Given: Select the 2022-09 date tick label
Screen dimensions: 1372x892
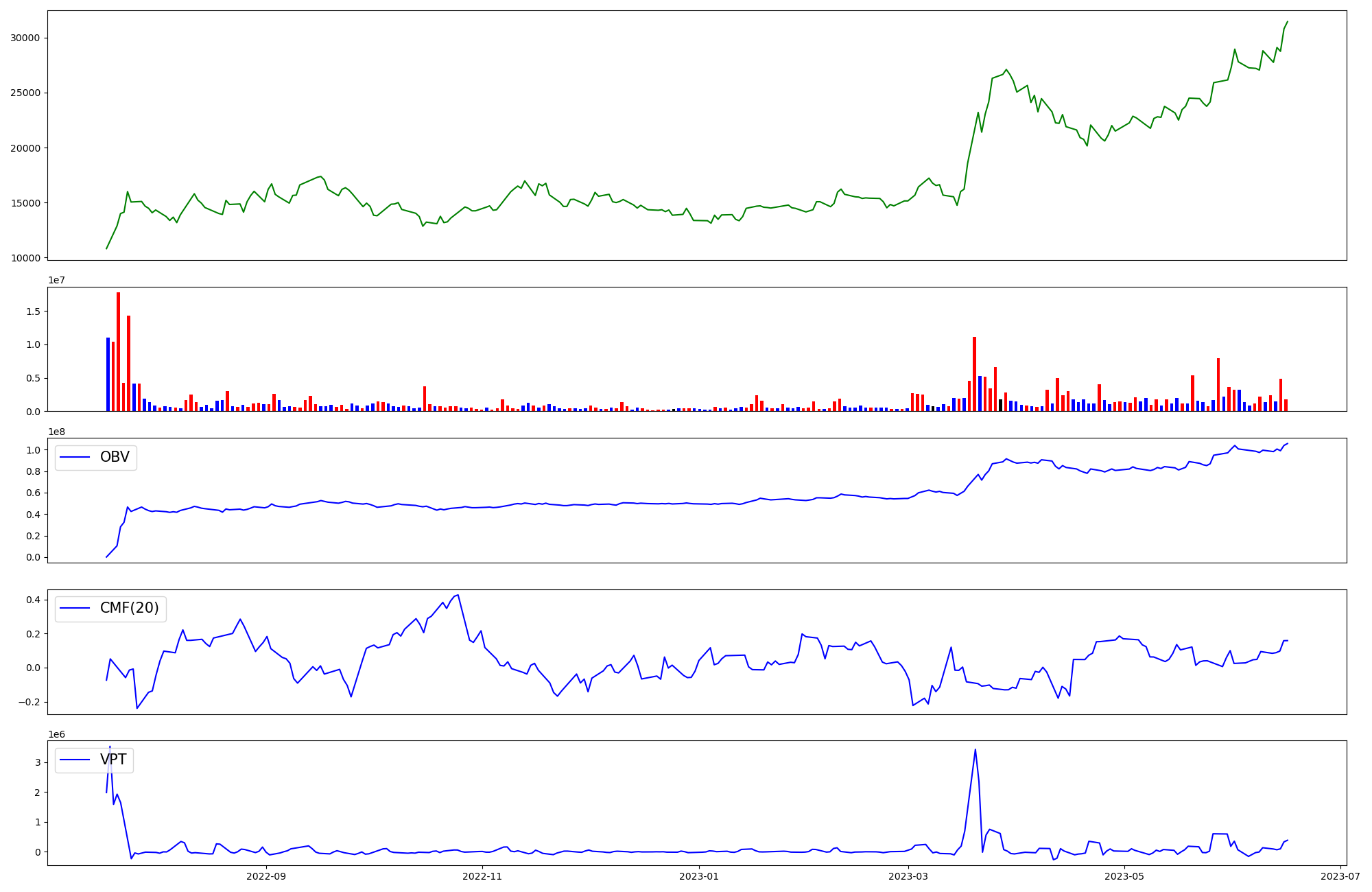Looking at the screenshot, I should (x=266, y=876).
